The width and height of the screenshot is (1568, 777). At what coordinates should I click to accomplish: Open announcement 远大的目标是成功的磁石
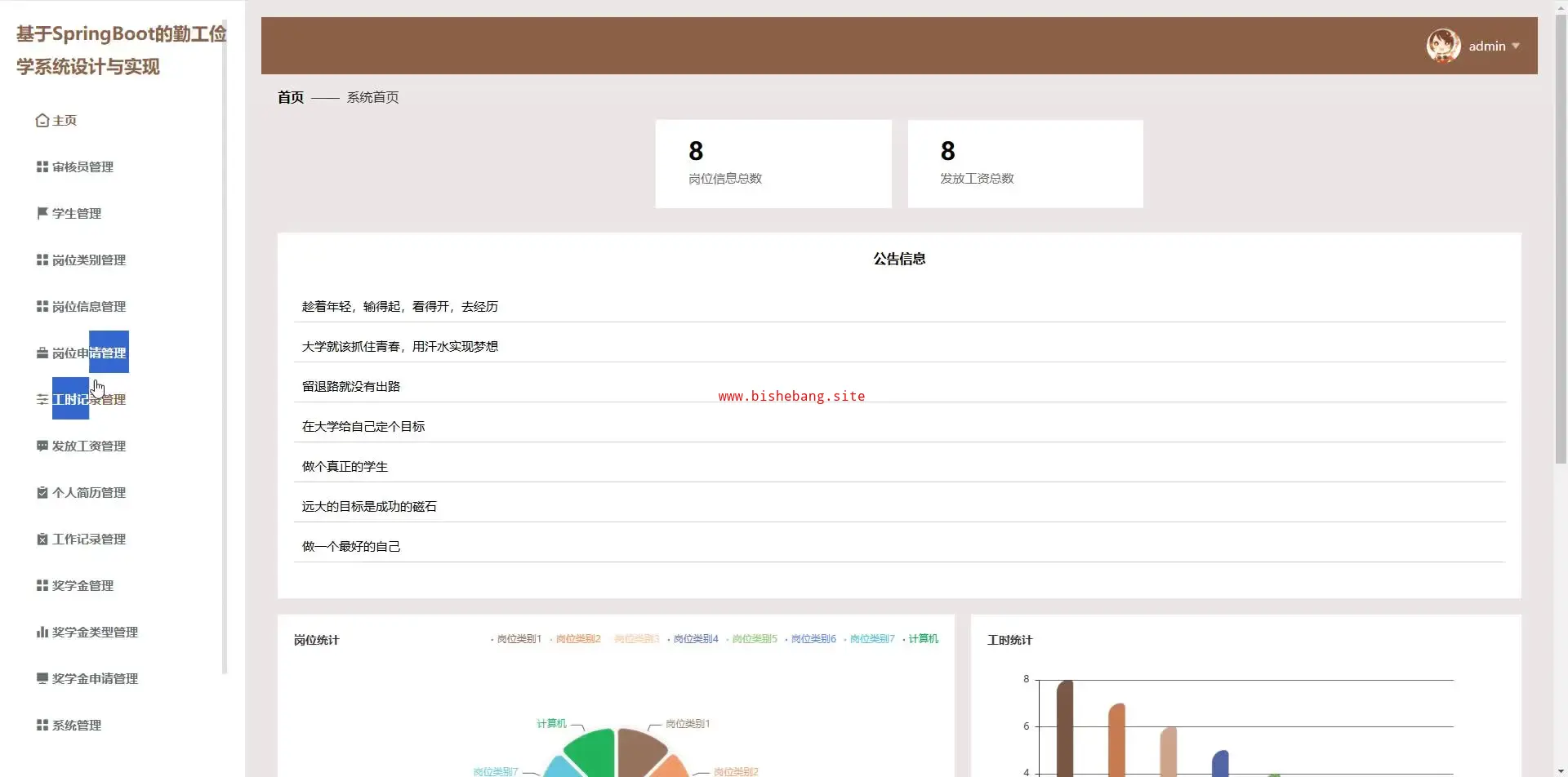pos(899,507)
